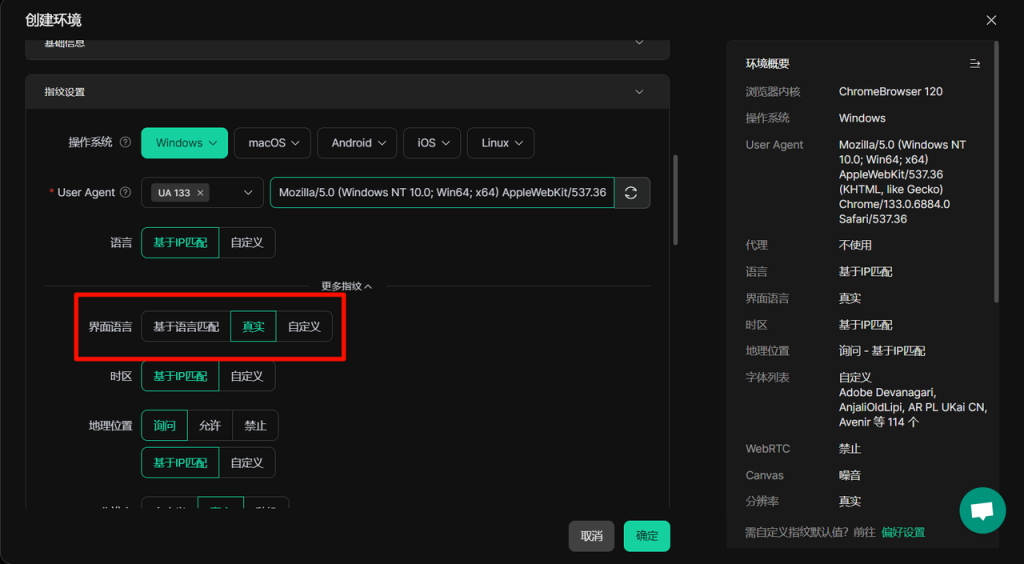
Task: Collapse the 指纹设置 section header
Action: point(640,92)
